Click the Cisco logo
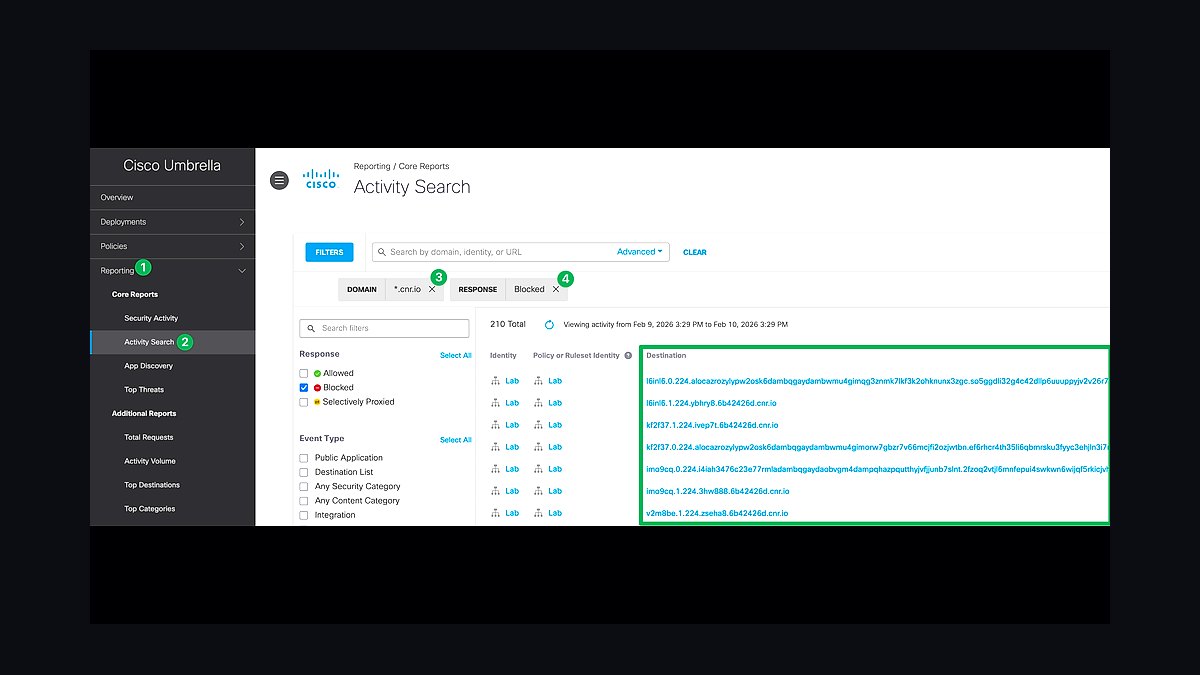Screen dimensions: 1200x675 pyautogui.click(x=321, y=179)
